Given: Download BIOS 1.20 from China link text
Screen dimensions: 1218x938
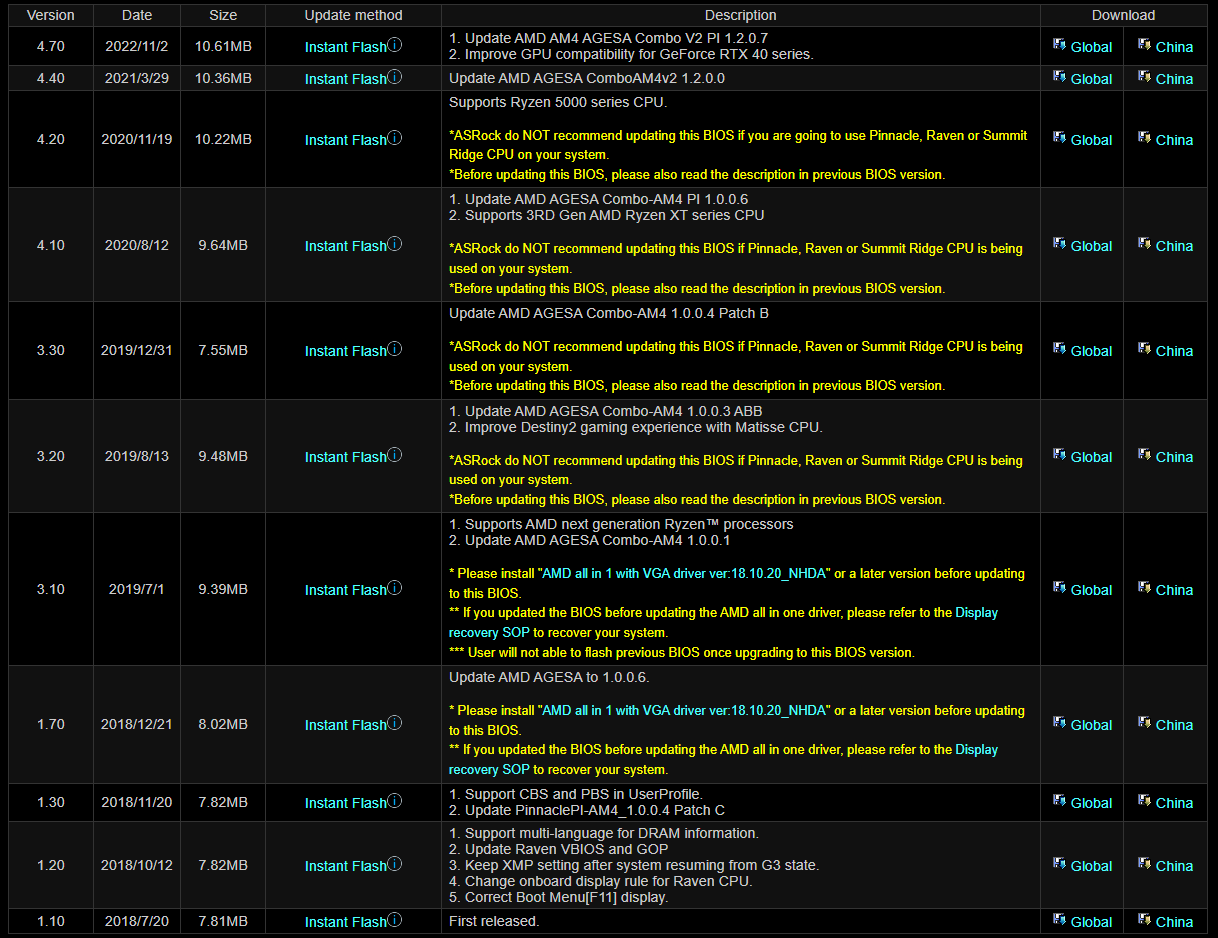Looking at the screenshot, I should pos(1174,866).
